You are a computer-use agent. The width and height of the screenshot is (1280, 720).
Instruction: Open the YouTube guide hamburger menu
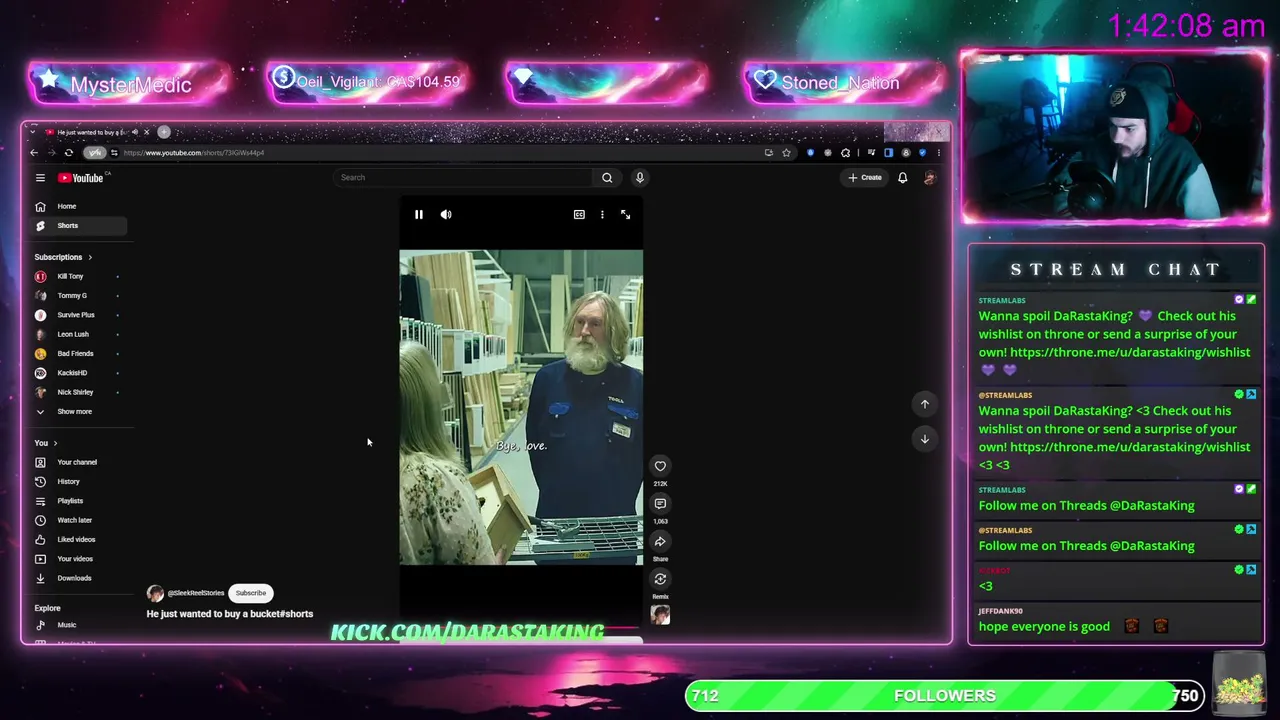pyautogui.click(x=40, y=178)
